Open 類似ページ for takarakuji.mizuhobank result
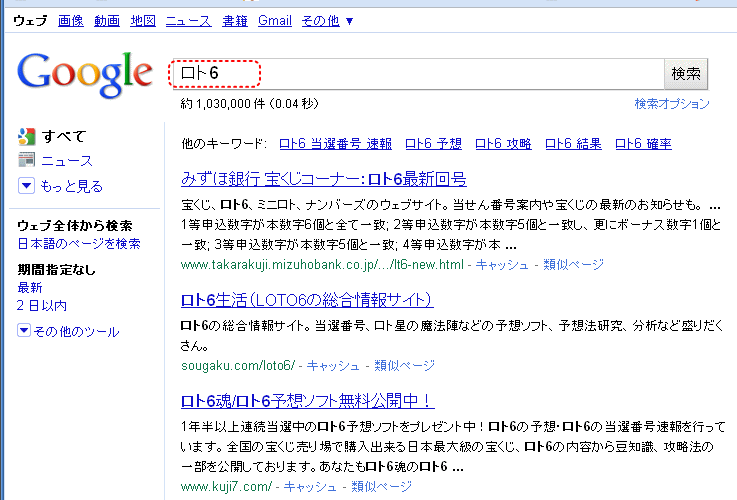Screen dimensions: 737x500 click(x=573, y=265)
